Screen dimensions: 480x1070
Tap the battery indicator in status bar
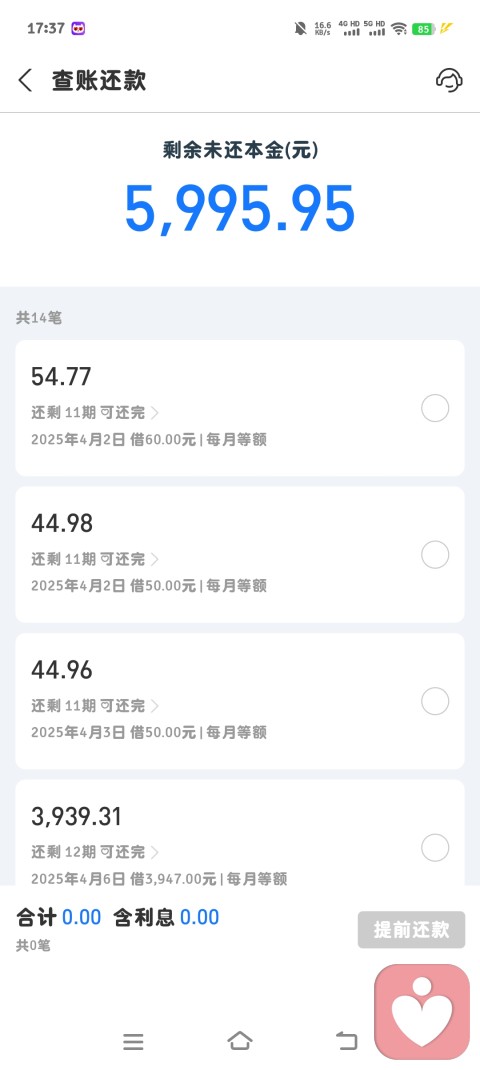(x=423, y=29)
